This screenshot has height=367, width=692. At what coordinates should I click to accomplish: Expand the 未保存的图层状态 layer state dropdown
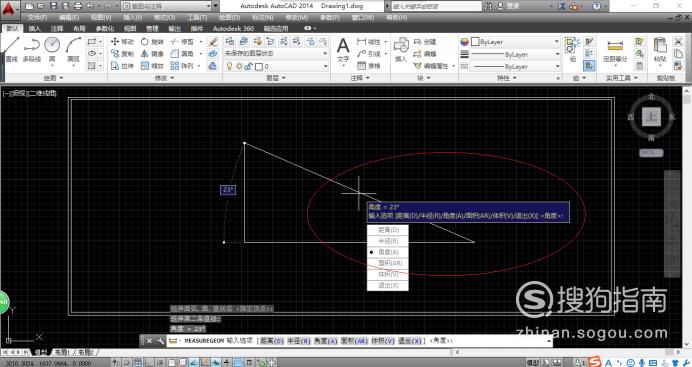(x=276, y=53)
